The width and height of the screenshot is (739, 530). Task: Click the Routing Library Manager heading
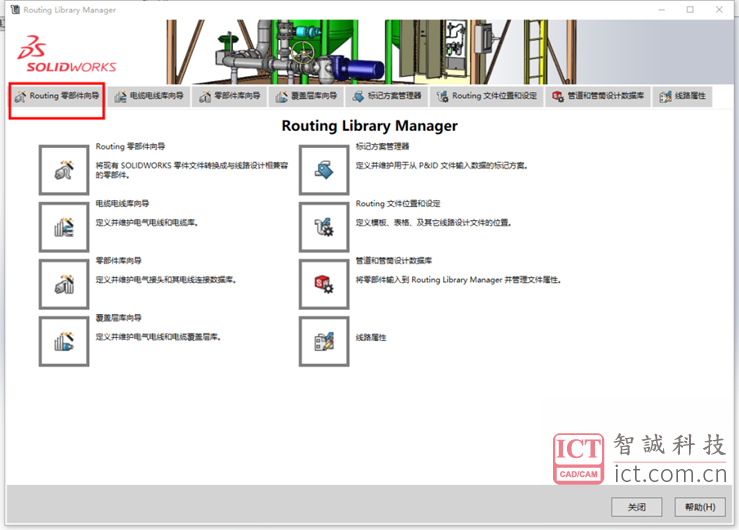[x=370, y=126]
